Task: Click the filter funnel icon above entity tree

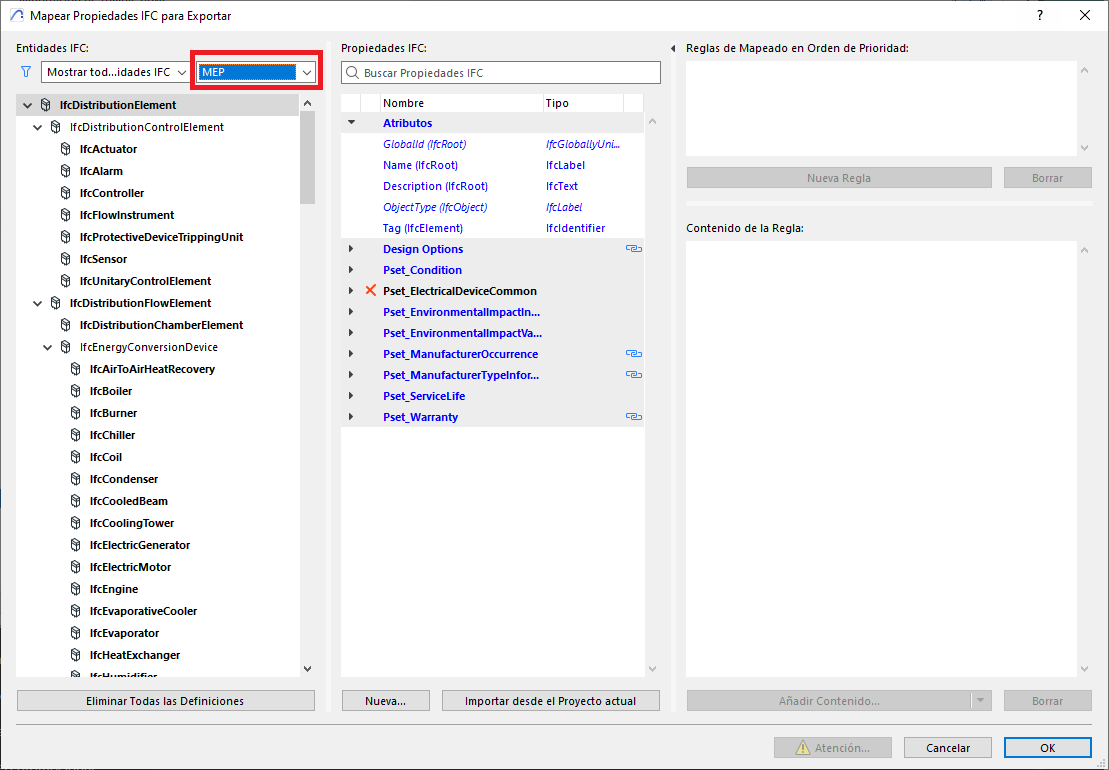Action: (26, 72)
